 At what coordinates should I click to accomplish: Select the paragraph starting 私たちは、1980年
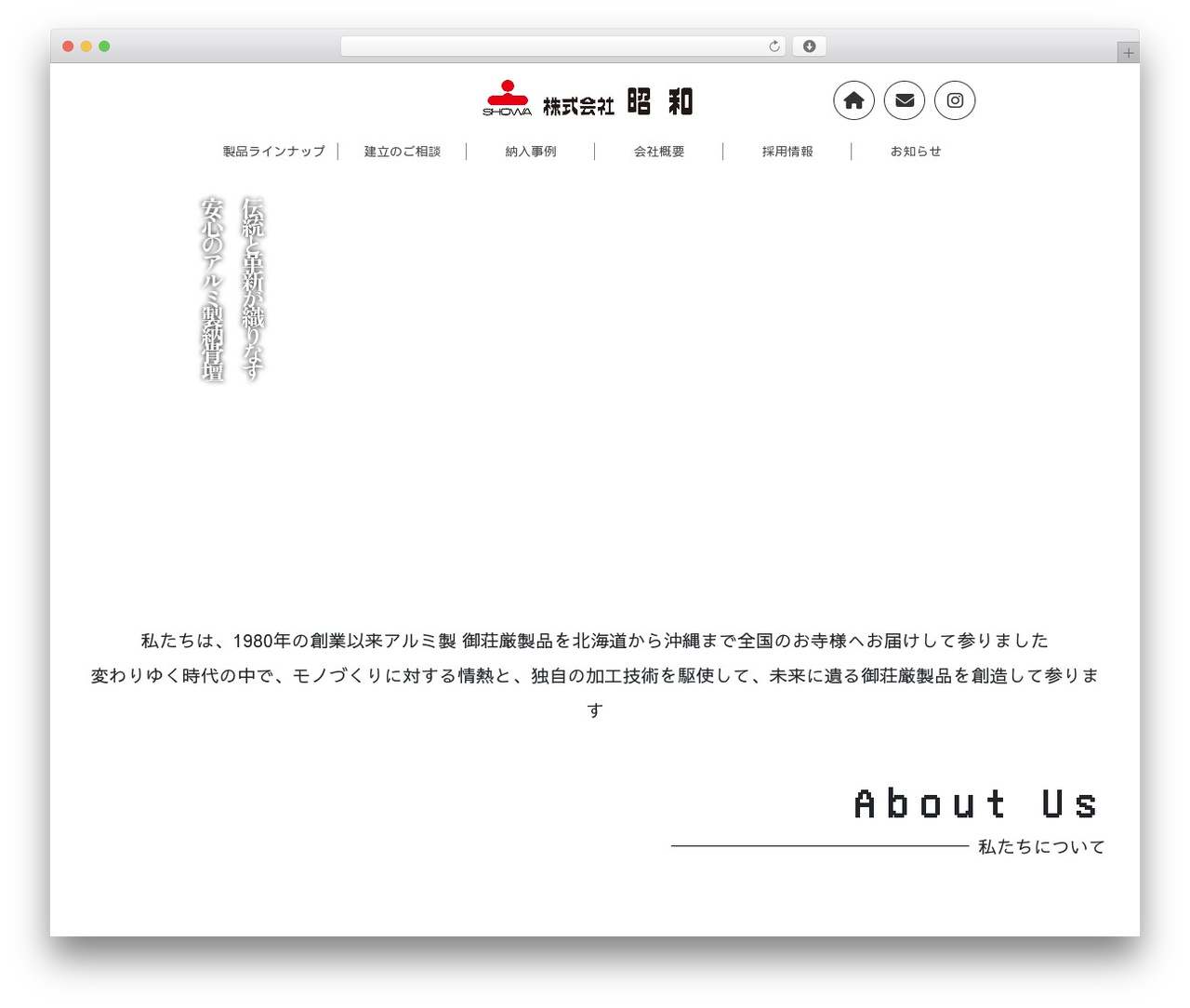point(595,641)
